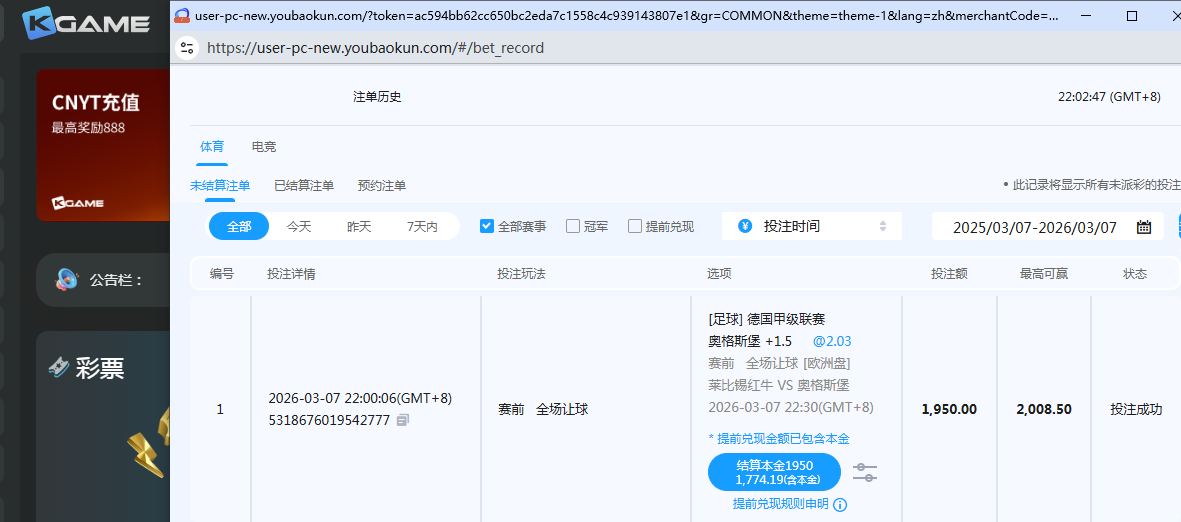Select 已结算注单 tab
Viewport: 1181px width, 522px height.
(x=304, y=185)
